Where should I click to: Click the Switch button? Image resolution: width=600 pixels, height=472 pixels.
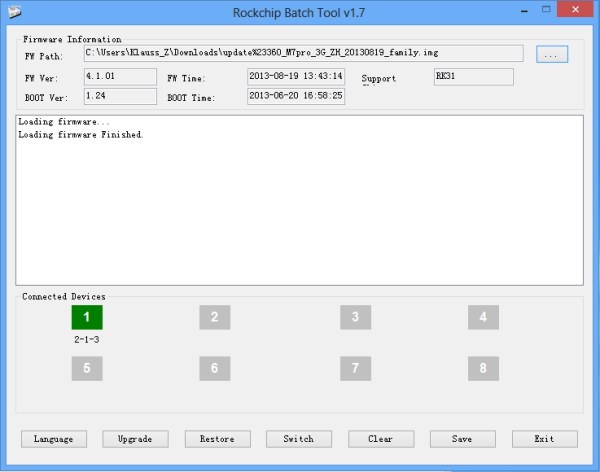coord(299,439)
